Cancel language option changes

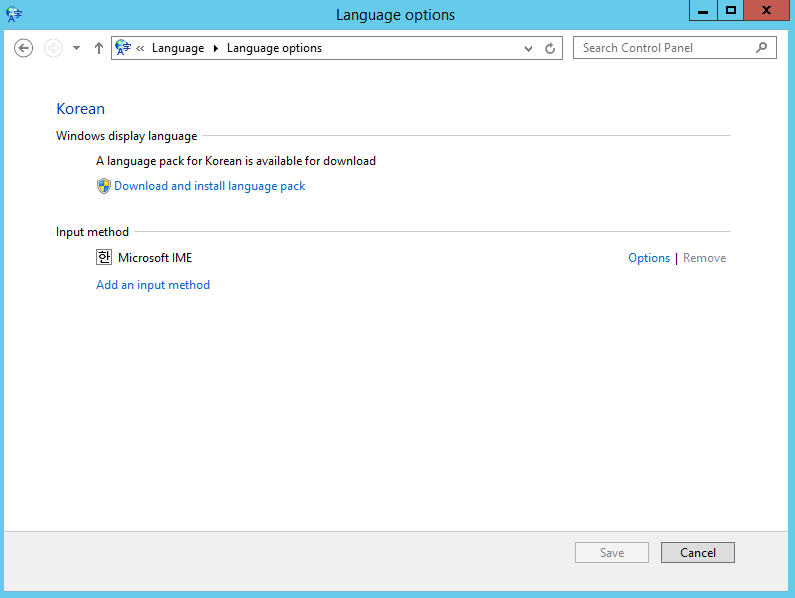coord(698,552)
